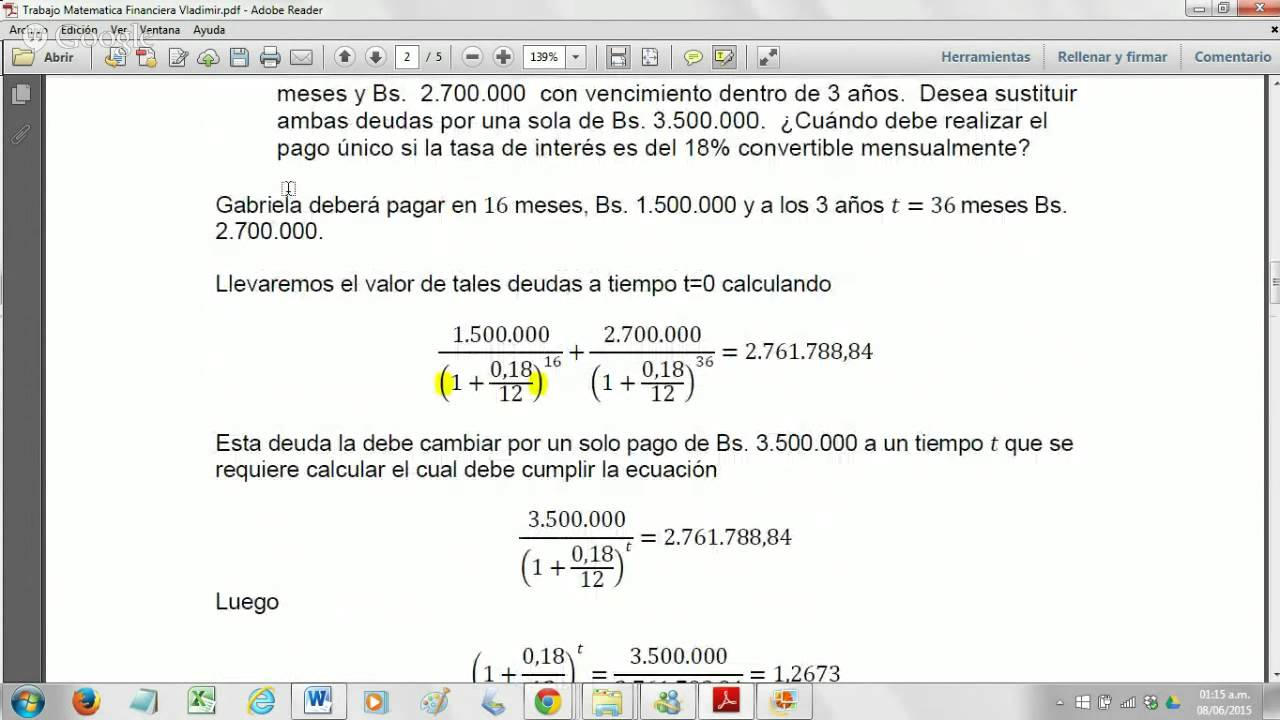The height and width of the screenshot is (720, 1280).
Task: Go to the next page arrow
Action: [x=375, y=57]
